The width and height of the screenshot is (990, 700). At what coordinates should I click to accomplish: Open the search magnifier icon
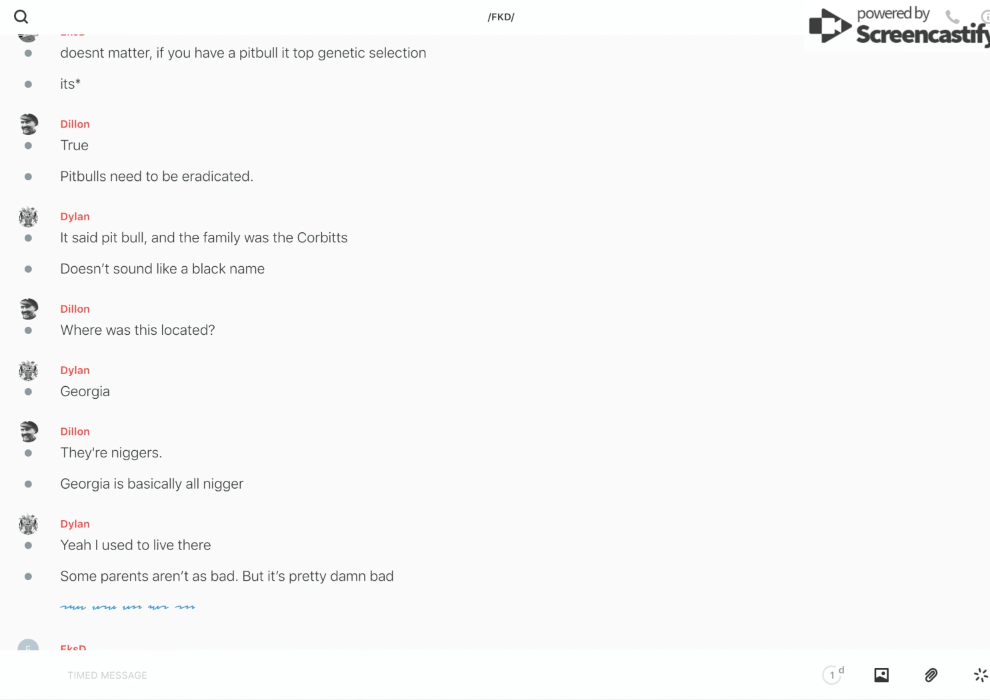[21, 17]
